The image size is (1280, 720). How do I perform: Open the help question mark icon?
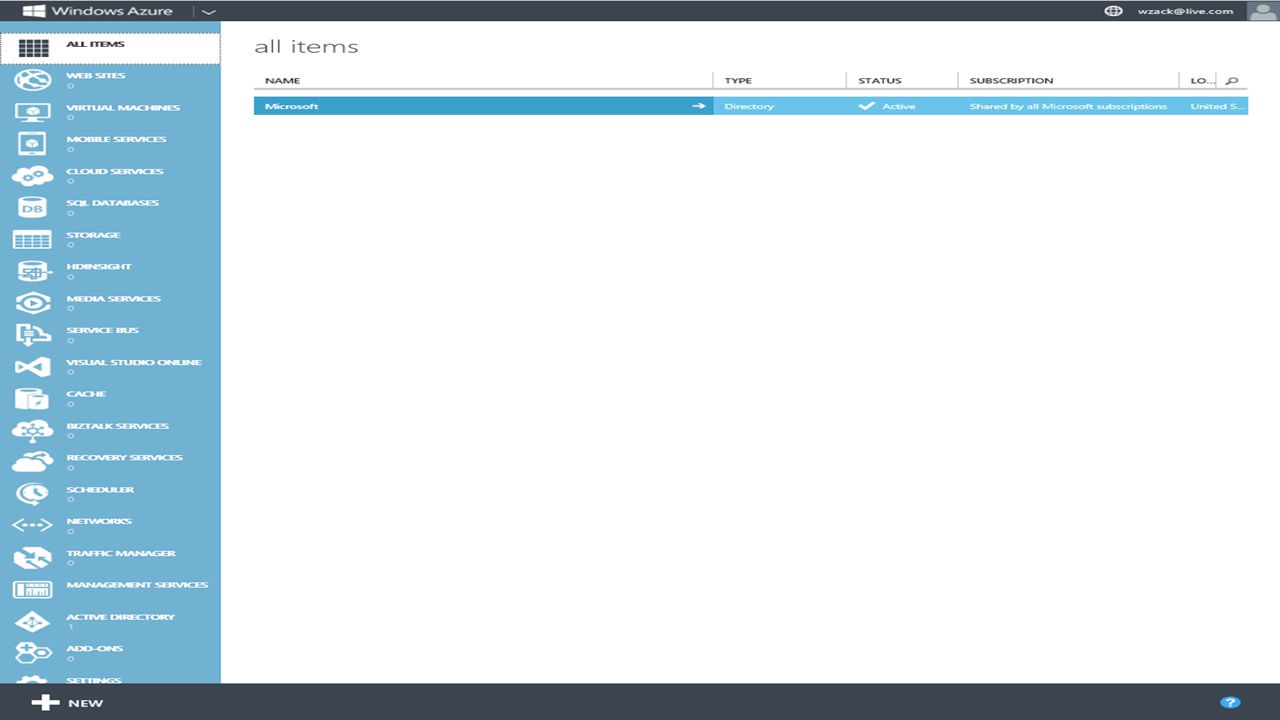point(1231,703)
